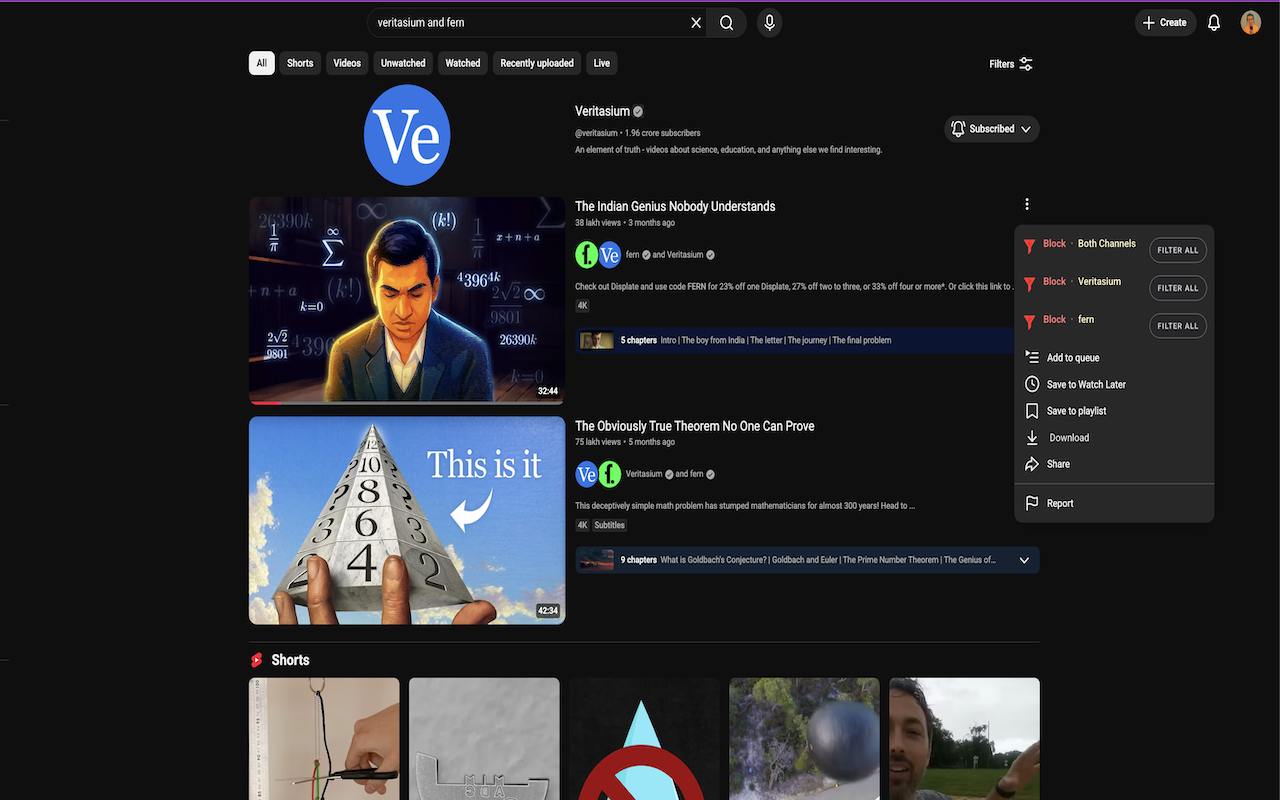Click Filter All beside fern

tap(1178, 326)
